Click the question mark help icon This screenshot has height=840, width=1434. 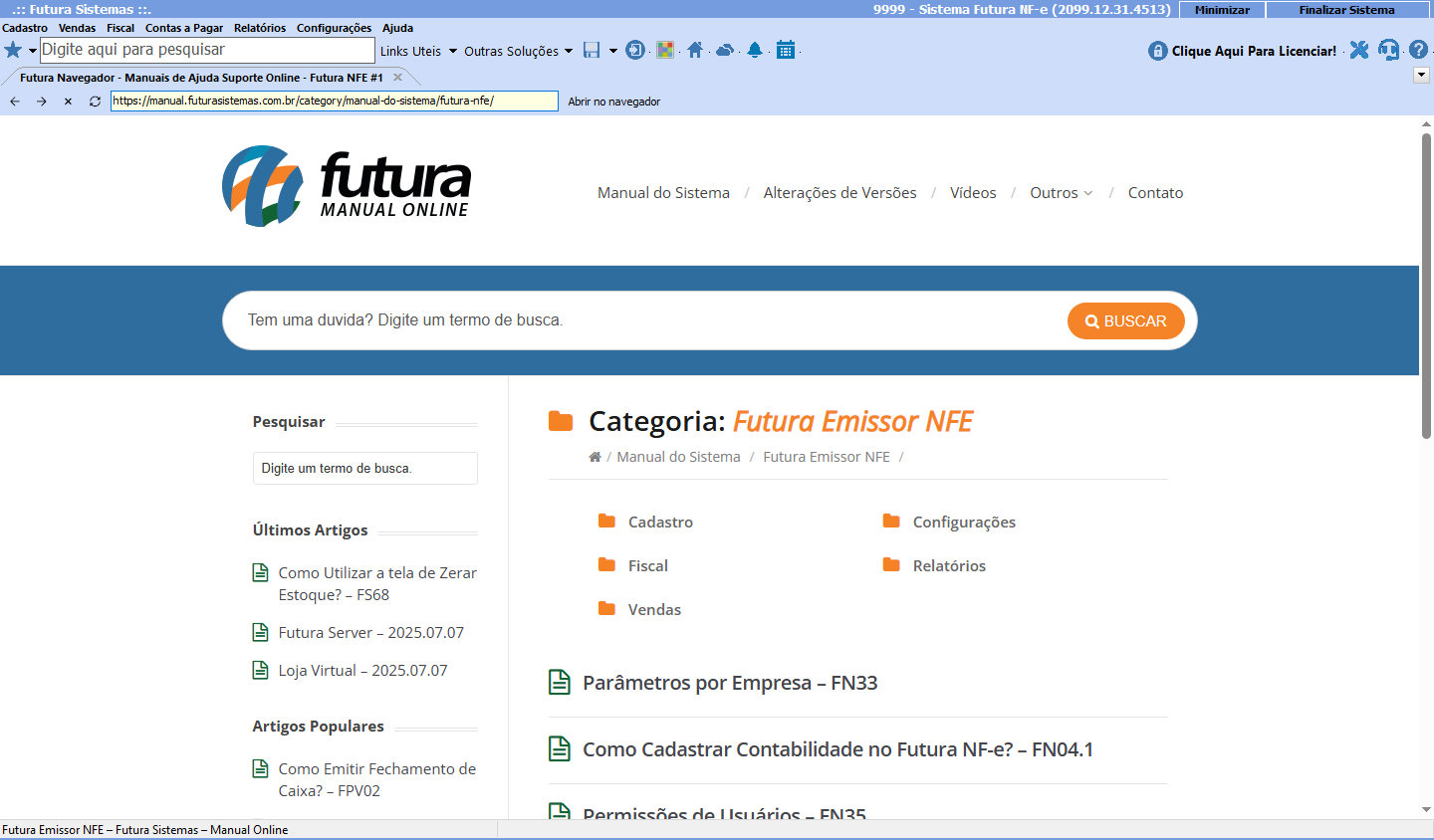[x=1418, y=50]
